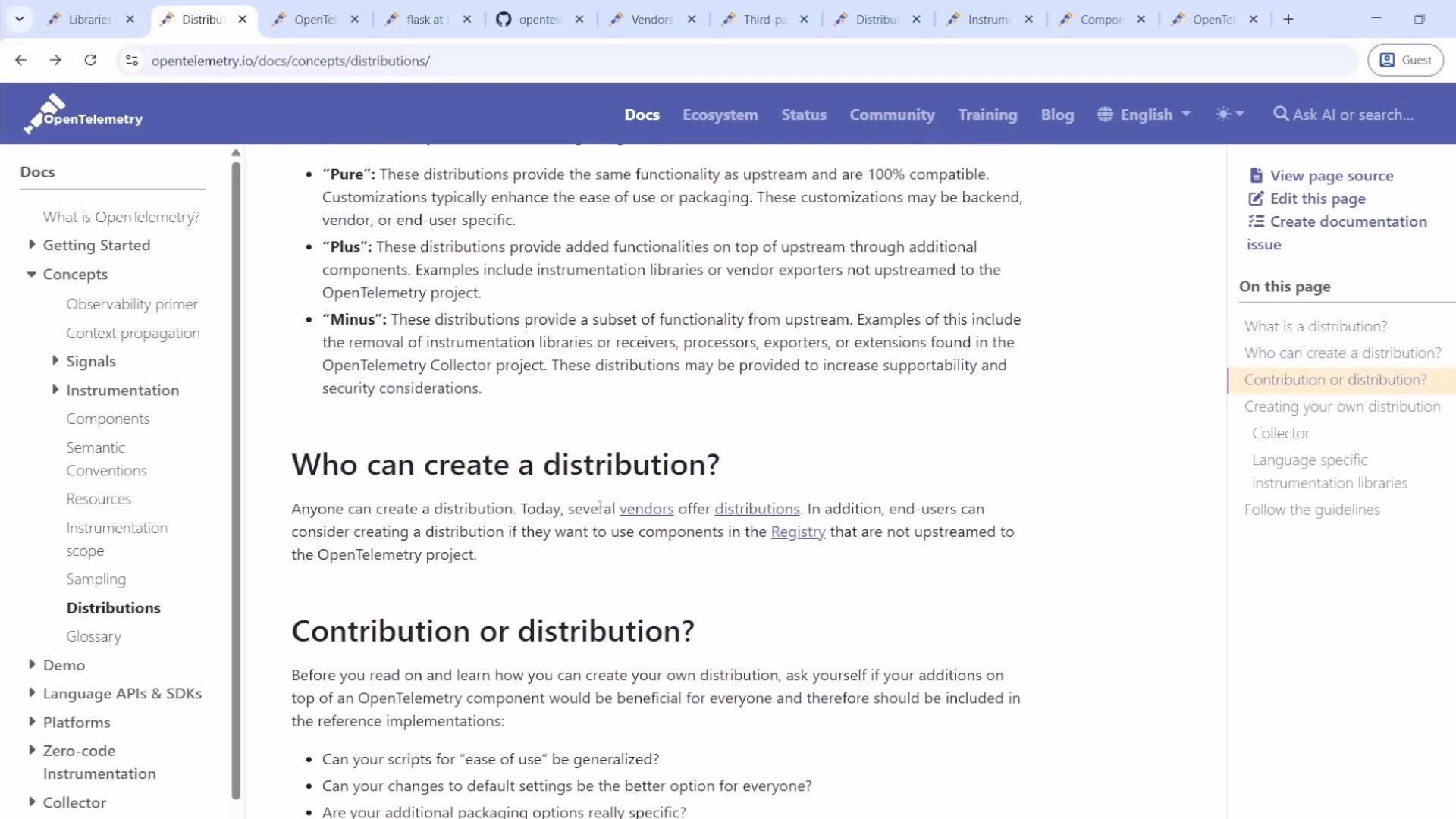
Task: Open a new tab with plus icon
Action: pyautogui.click(x=1288, y=19)
